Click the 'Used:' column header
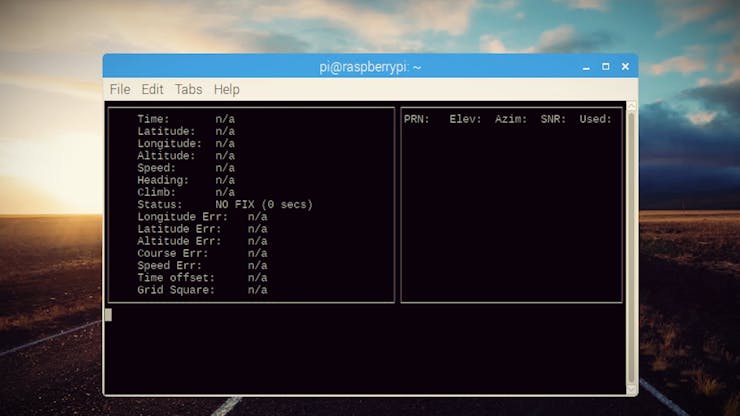 tap(596, 119)
